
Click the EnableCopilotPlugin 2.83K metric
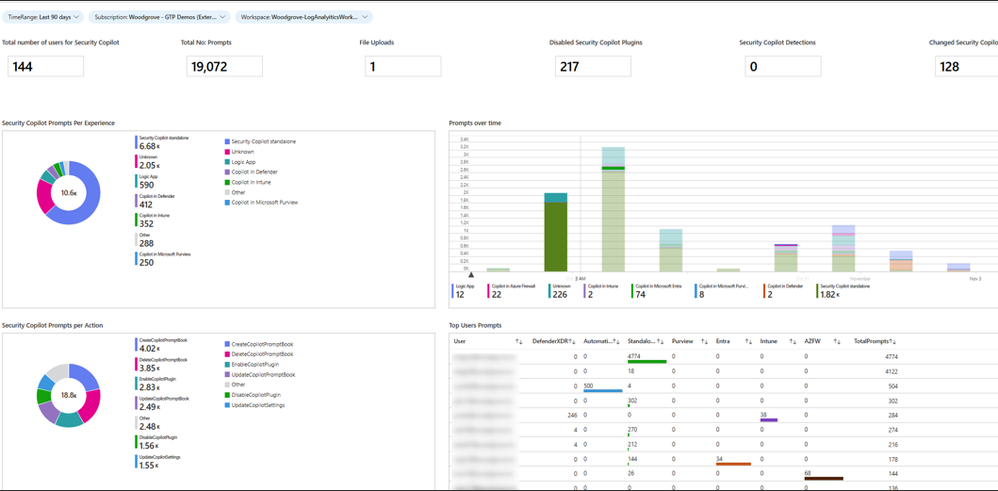155,383
